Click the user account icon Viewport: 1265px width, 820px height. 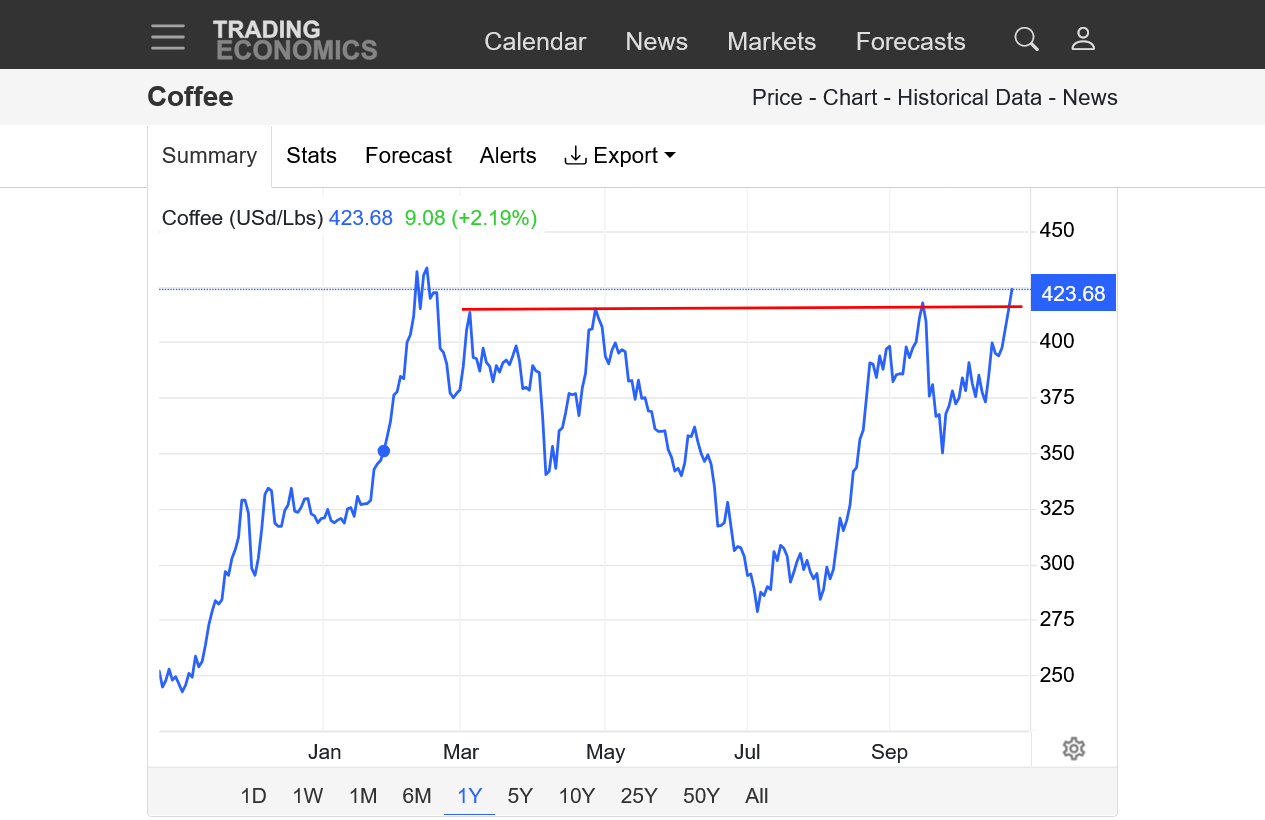tap(1083, 40)
